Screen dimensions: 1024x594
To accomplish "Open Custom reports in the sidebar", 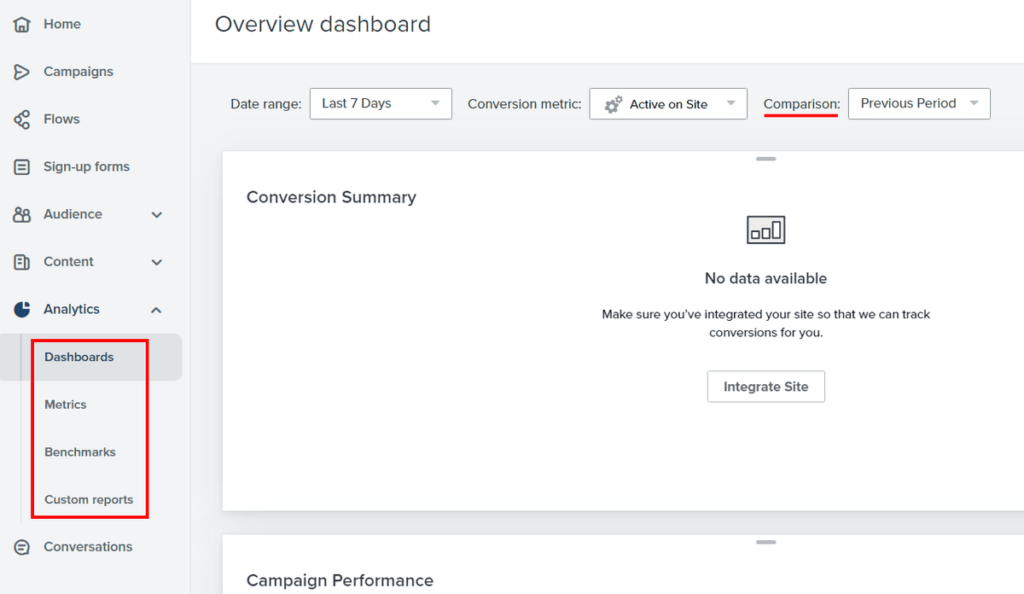I will tap(89, 500).
